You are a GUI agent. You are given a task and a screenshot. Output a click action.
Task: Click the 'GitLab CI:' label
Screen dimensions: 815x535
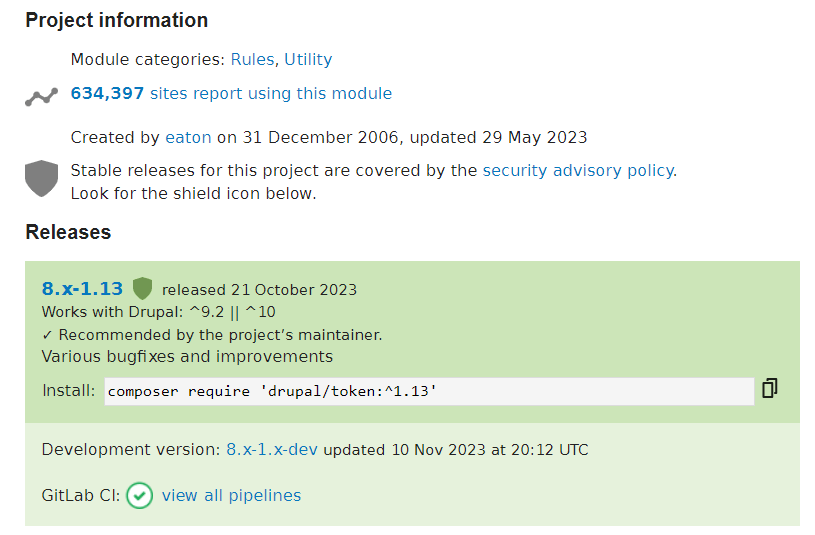coord(81,495)
